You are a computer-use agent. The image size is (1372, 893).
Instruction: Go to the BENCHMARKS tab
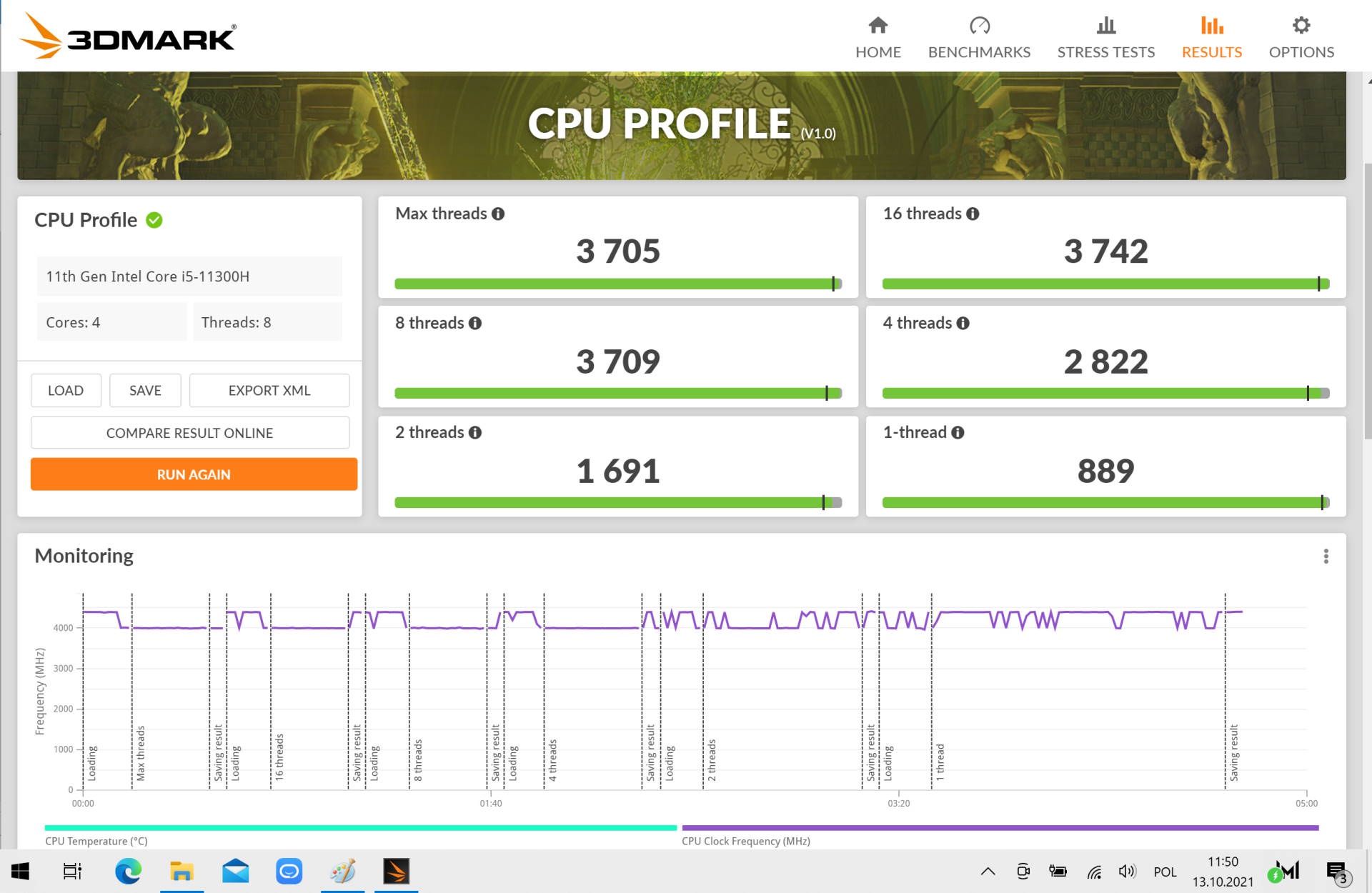[979, 38]
